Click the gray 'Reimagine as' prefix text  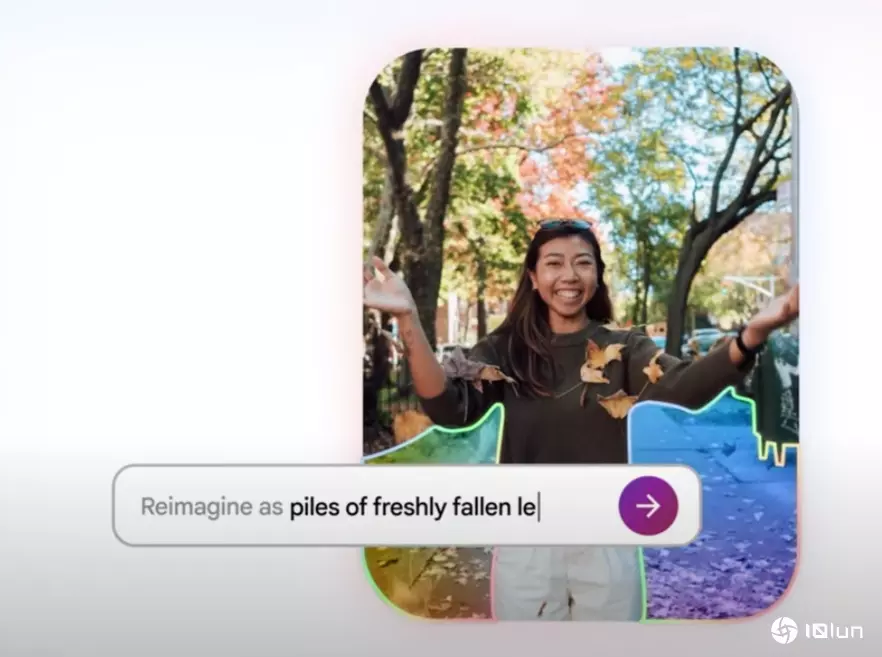tap(211, 507)
